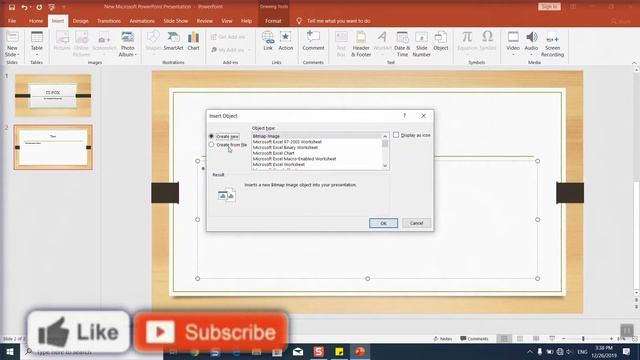This screenshot has height=360, width=640.
Task: Select the Create from file option
Action: (211, 144)
